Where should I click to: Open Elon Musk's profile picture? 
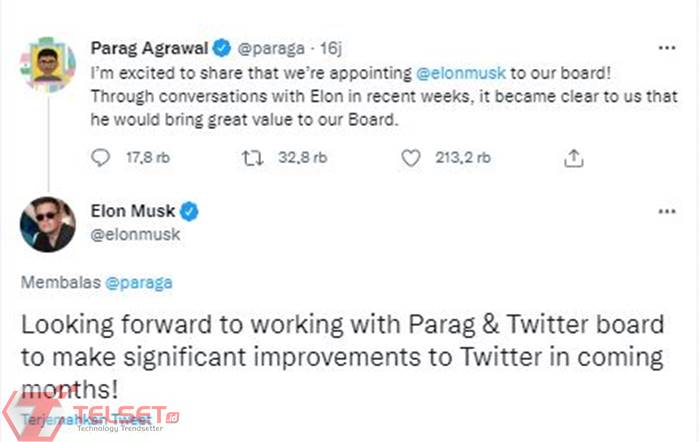tap(47, 225)
